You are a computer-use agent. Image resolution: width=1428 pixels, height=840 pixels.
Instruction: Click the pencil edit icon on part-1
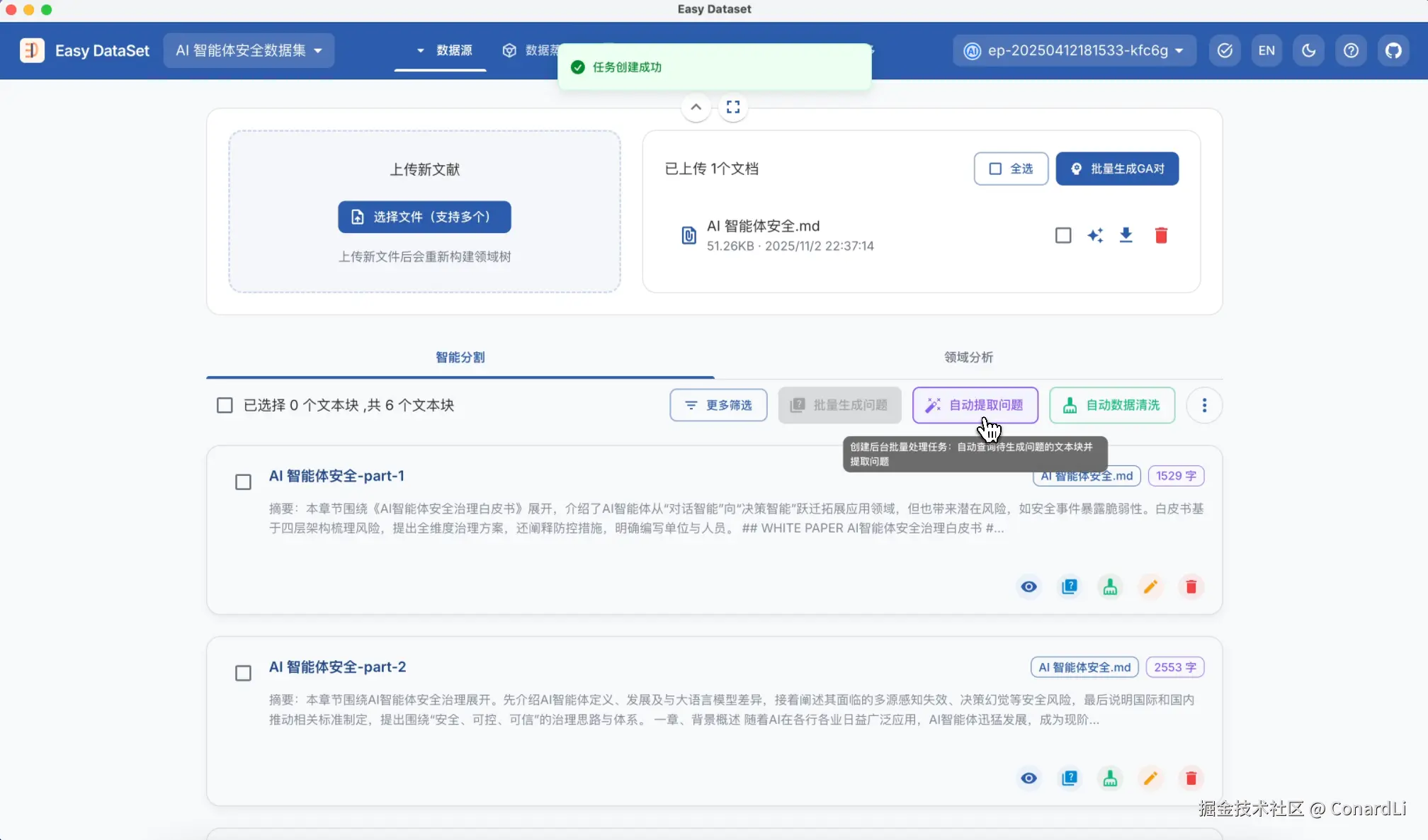pyautogui.click(x=1150, y=586)
